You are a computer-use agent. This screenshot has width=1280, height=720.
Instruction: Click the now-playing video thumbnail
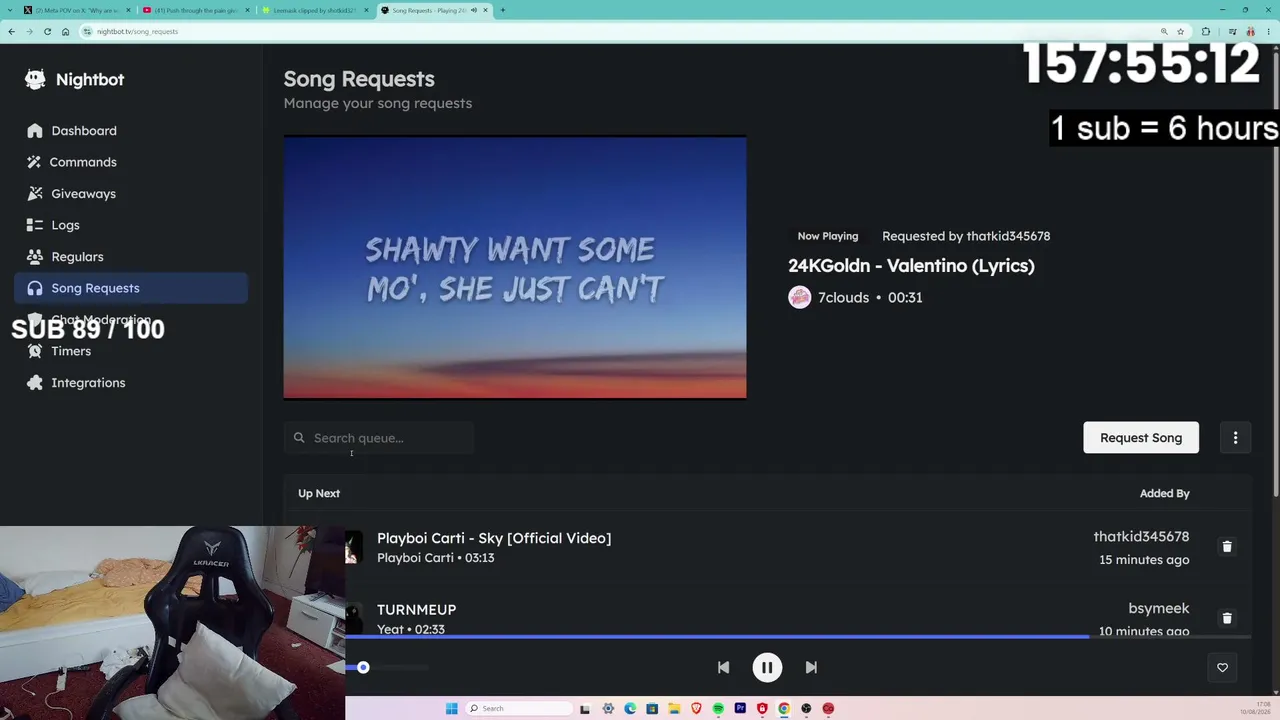[x=515, y=268]
